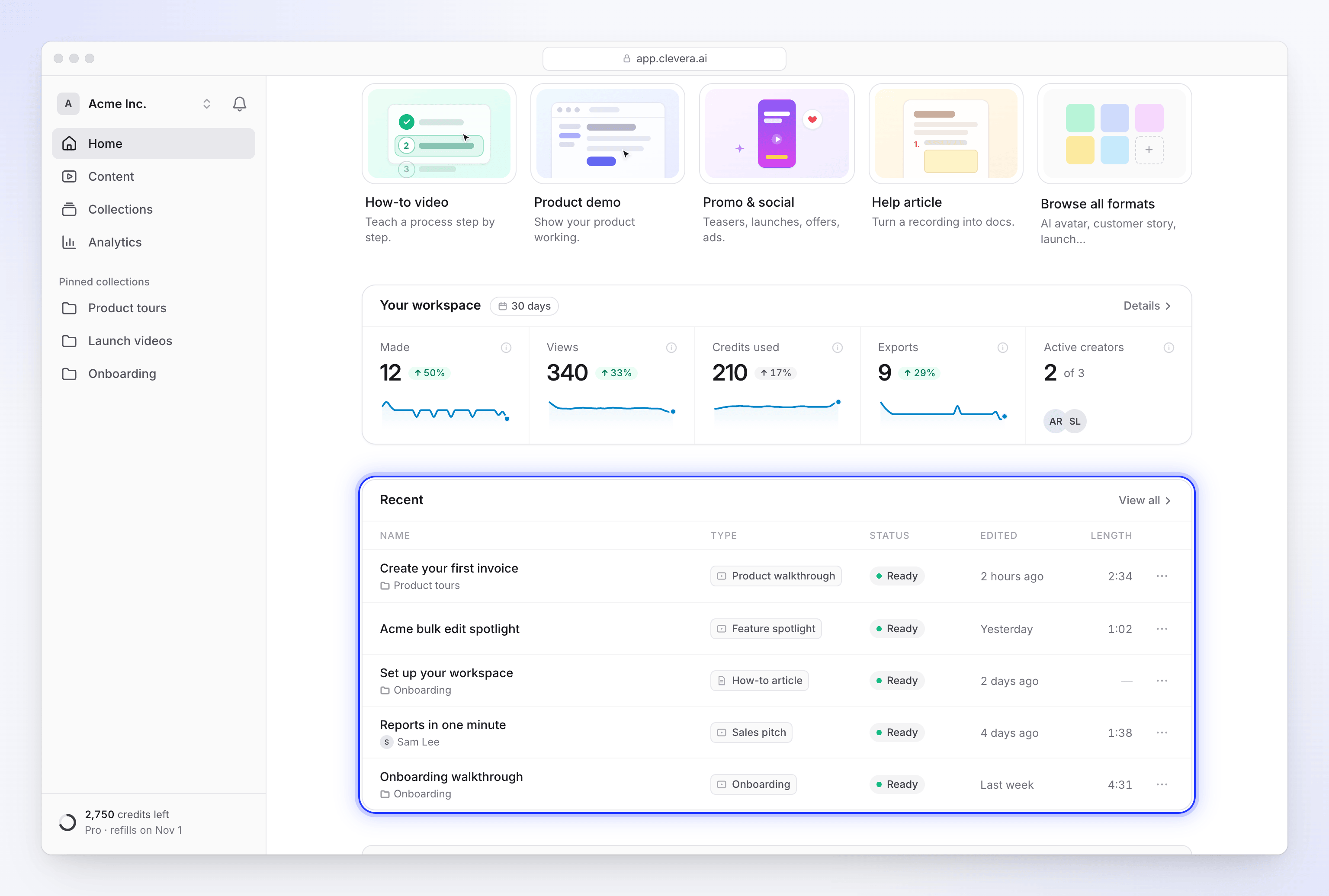1329x896 pixels.
Task: Open more options for Acme bulk edit spotlight
Action: click(x=1162, y=629)
